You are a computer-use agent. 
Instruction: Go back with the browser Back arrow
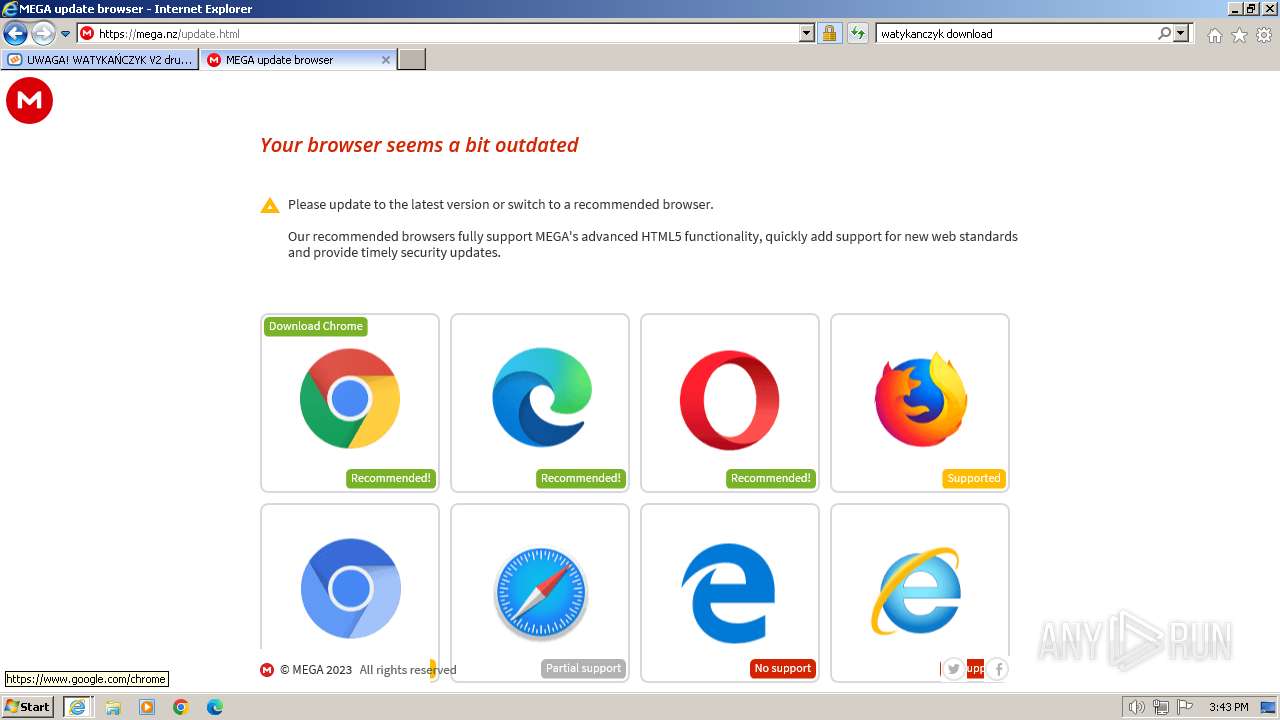coord(15,34)
